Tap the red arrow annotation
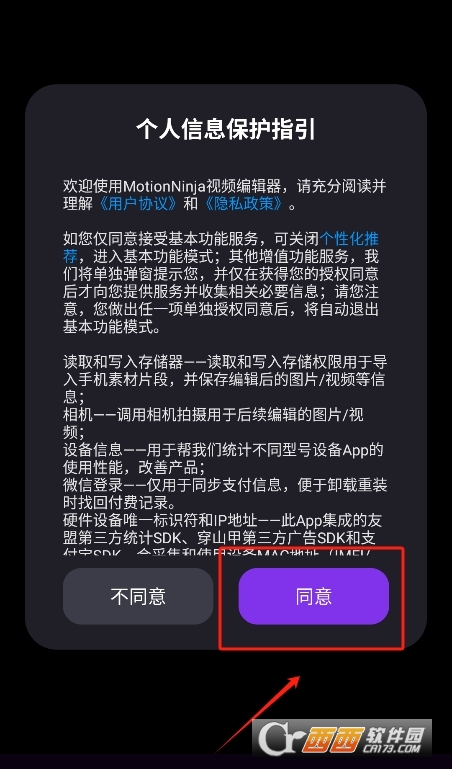 tap(257, 715)
